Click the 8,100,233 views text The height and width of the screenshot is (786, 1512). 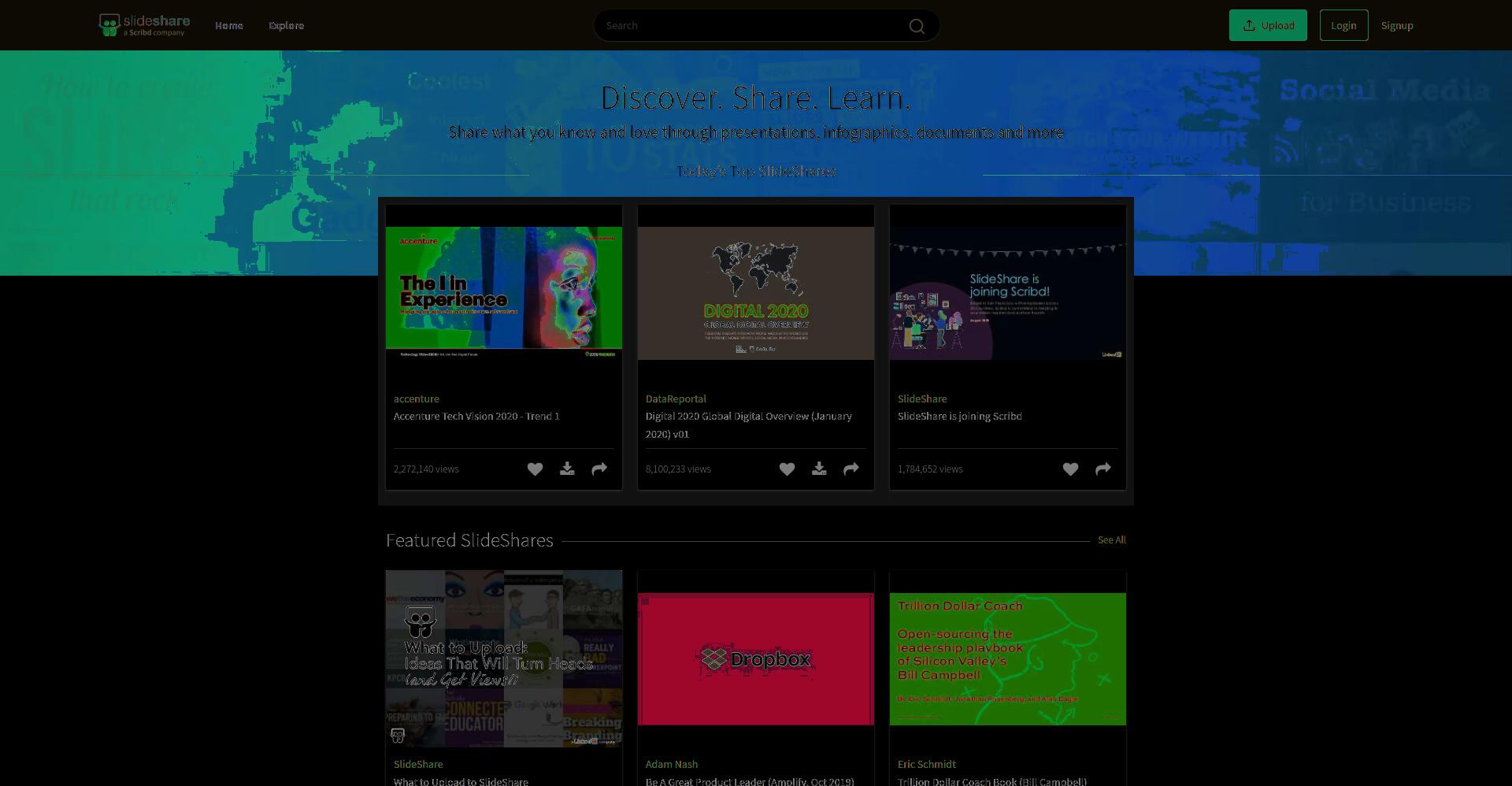(x=678, y=469)
